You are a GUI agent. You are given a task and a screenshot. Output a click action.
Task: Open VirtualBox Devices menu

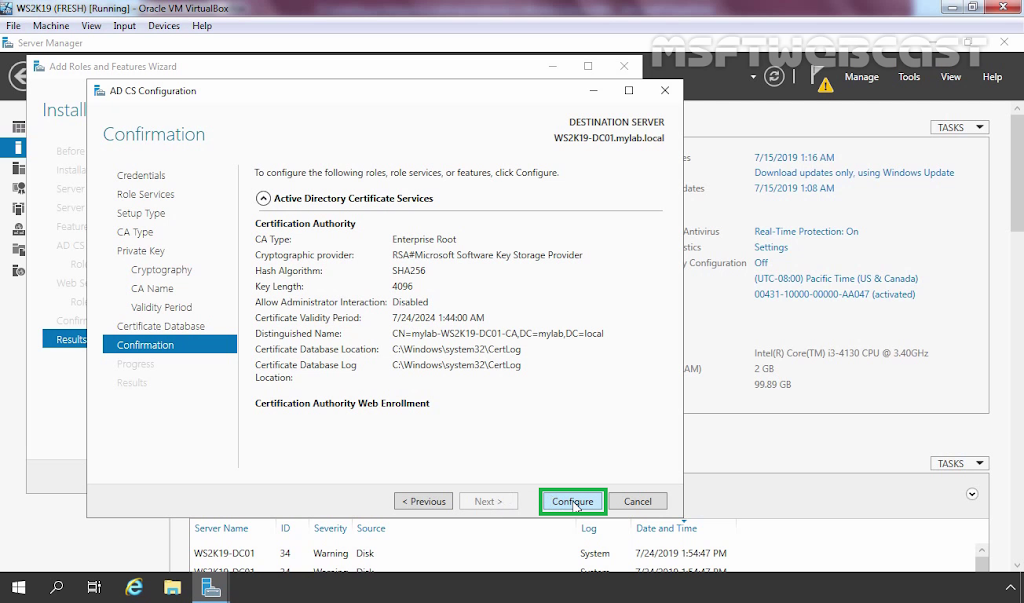164,25
